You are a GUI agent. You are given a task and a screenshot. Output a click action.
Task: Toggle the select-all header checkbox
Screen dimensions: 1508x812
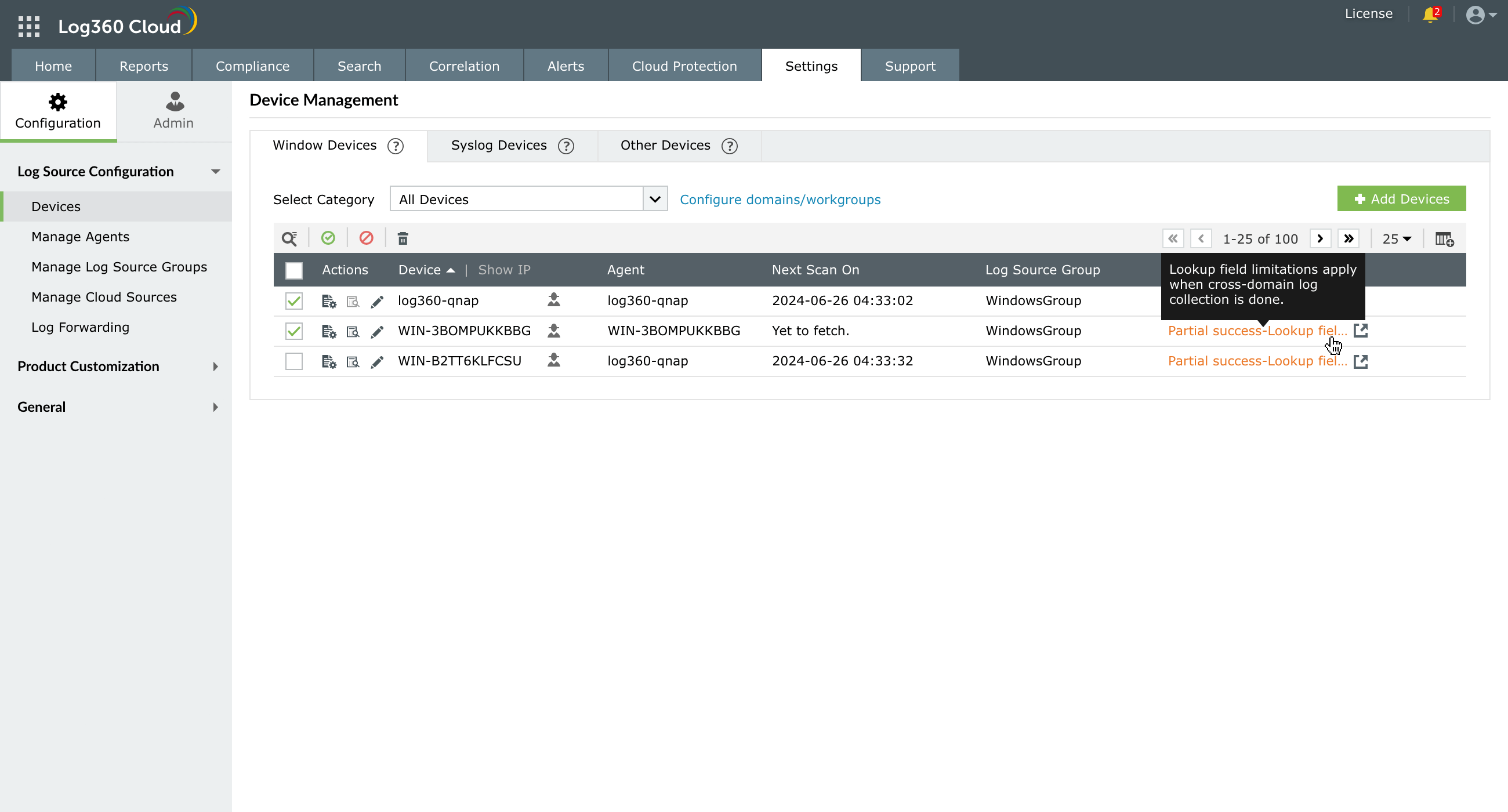coord(294,270)
